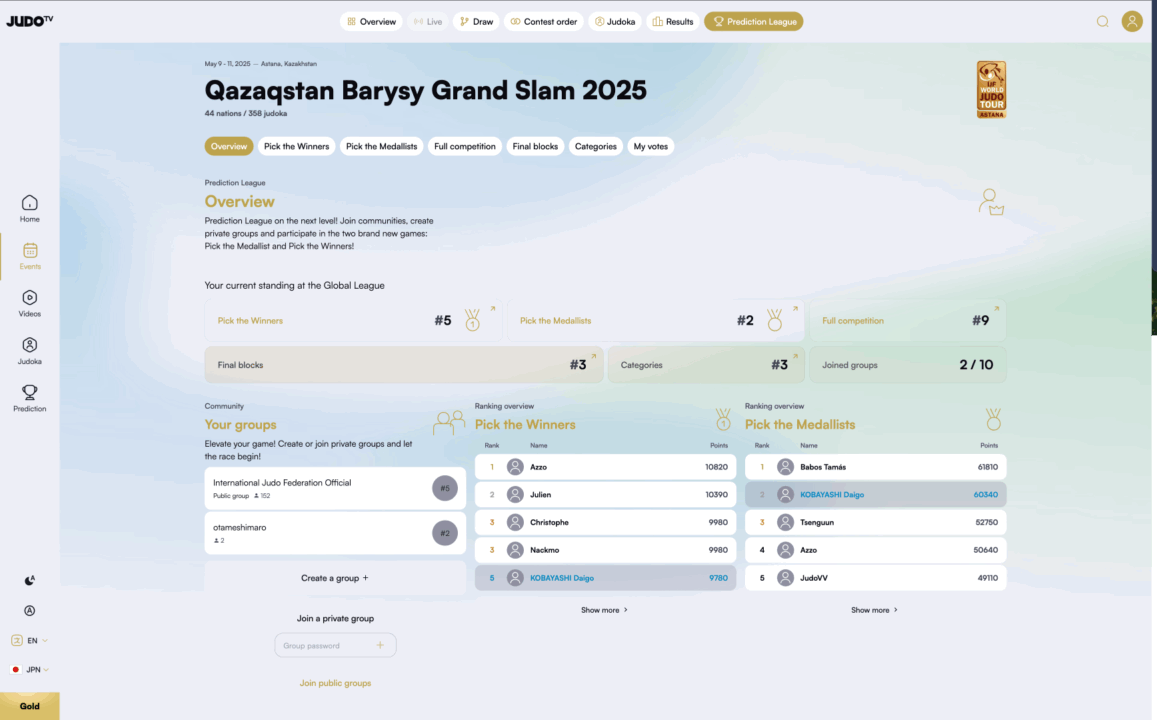This screenshot has width=1157, height=720.
Task: Submit group password plus icon
Action: pyautogui.click(x=380, y=645)
